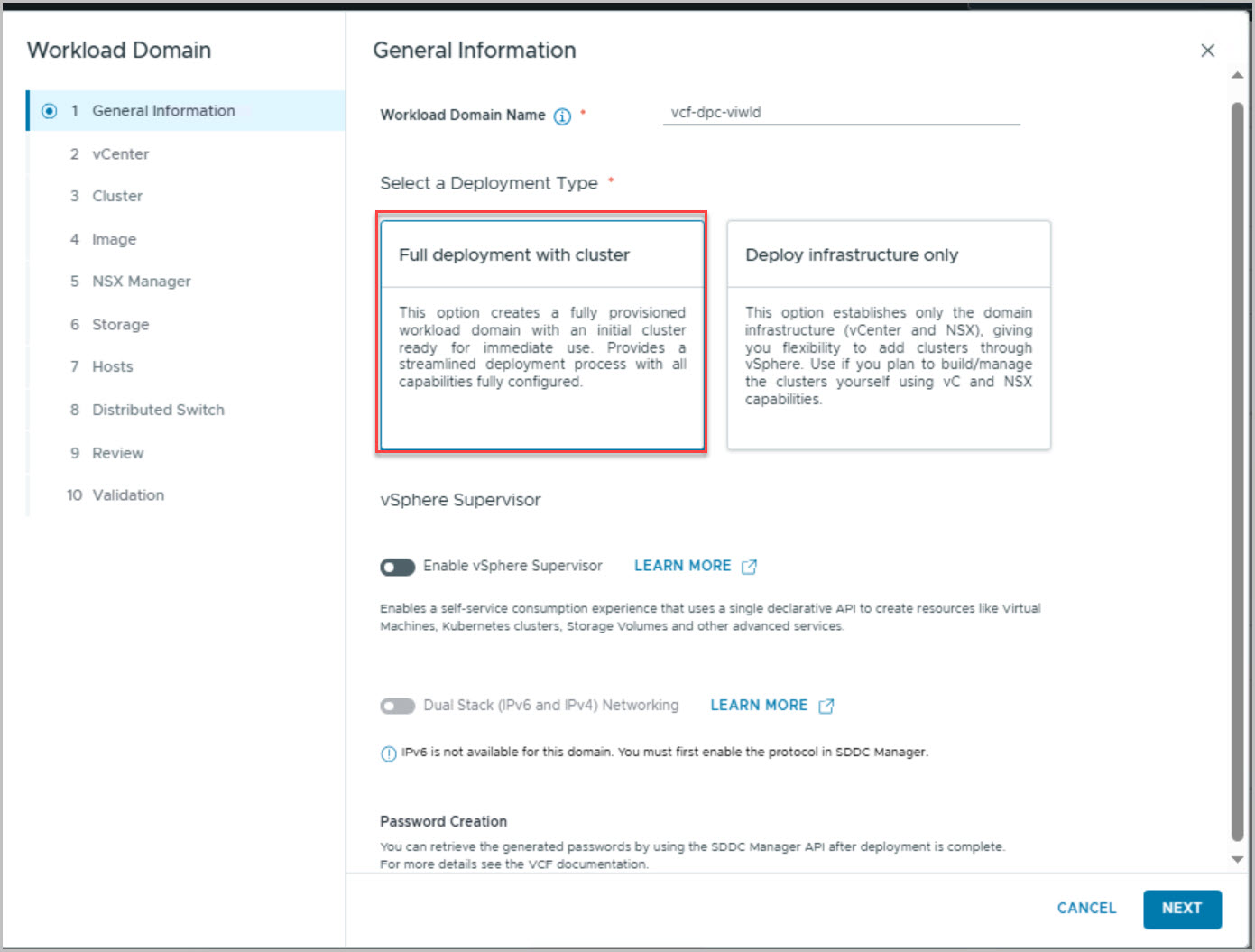Click external link icon beside Supervisor Learn More
The height and width of the screenshot is (952, 1255).
point(749,567)
